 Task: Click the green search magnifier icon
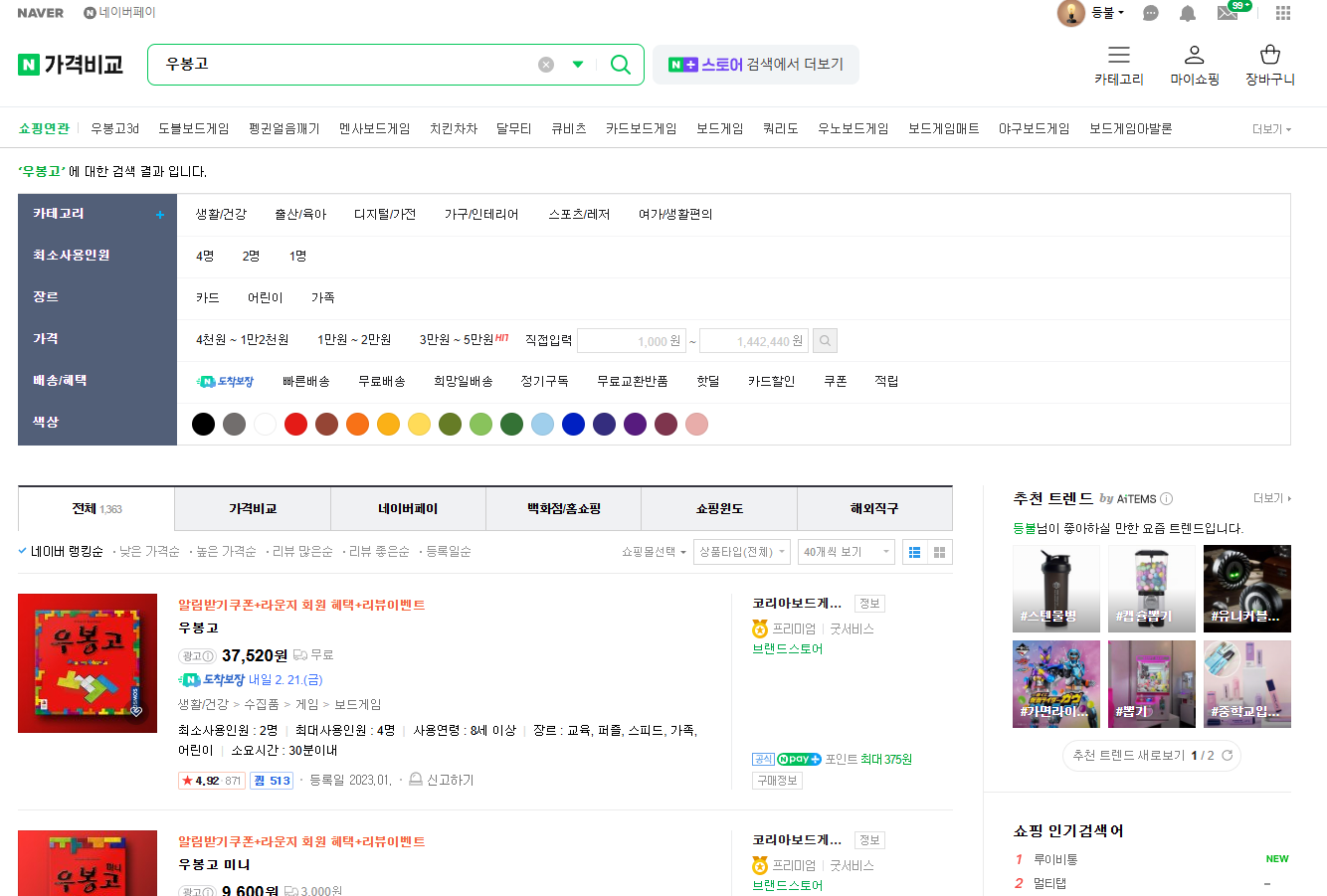tap(620, 65)
